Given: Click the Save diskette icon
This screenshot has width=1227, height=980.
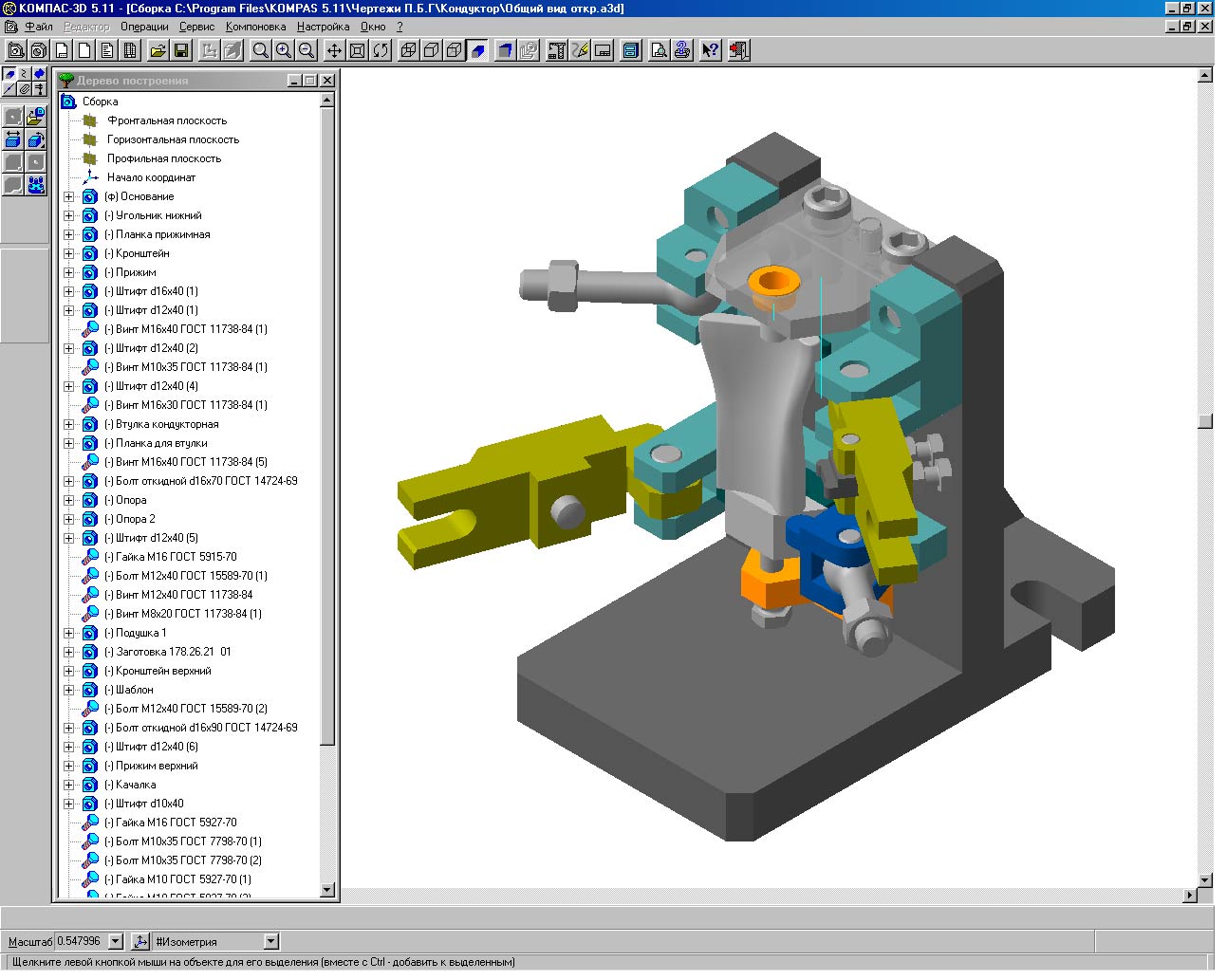Looking at the screenshot, I should pyautogui.click(x=181, y=50).
